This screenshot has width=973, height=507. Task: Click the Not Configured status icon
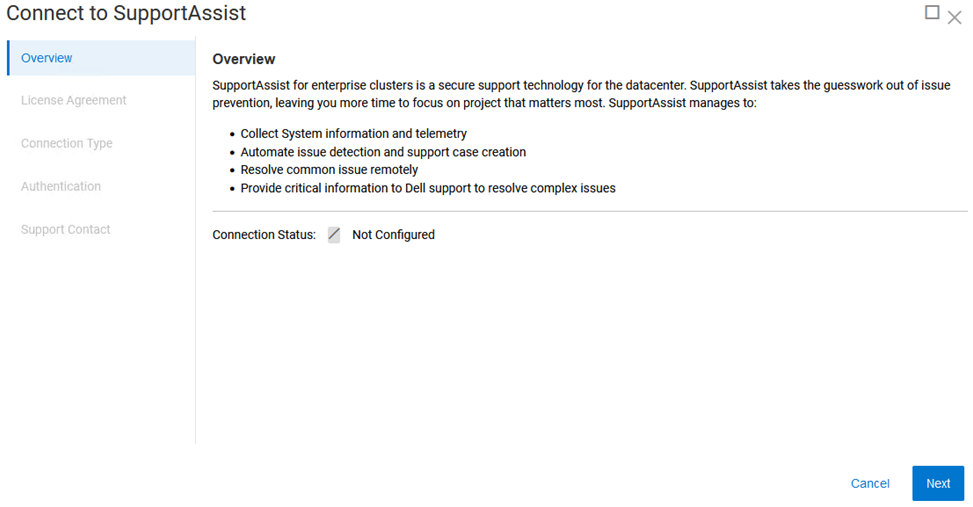pos(334,235)
